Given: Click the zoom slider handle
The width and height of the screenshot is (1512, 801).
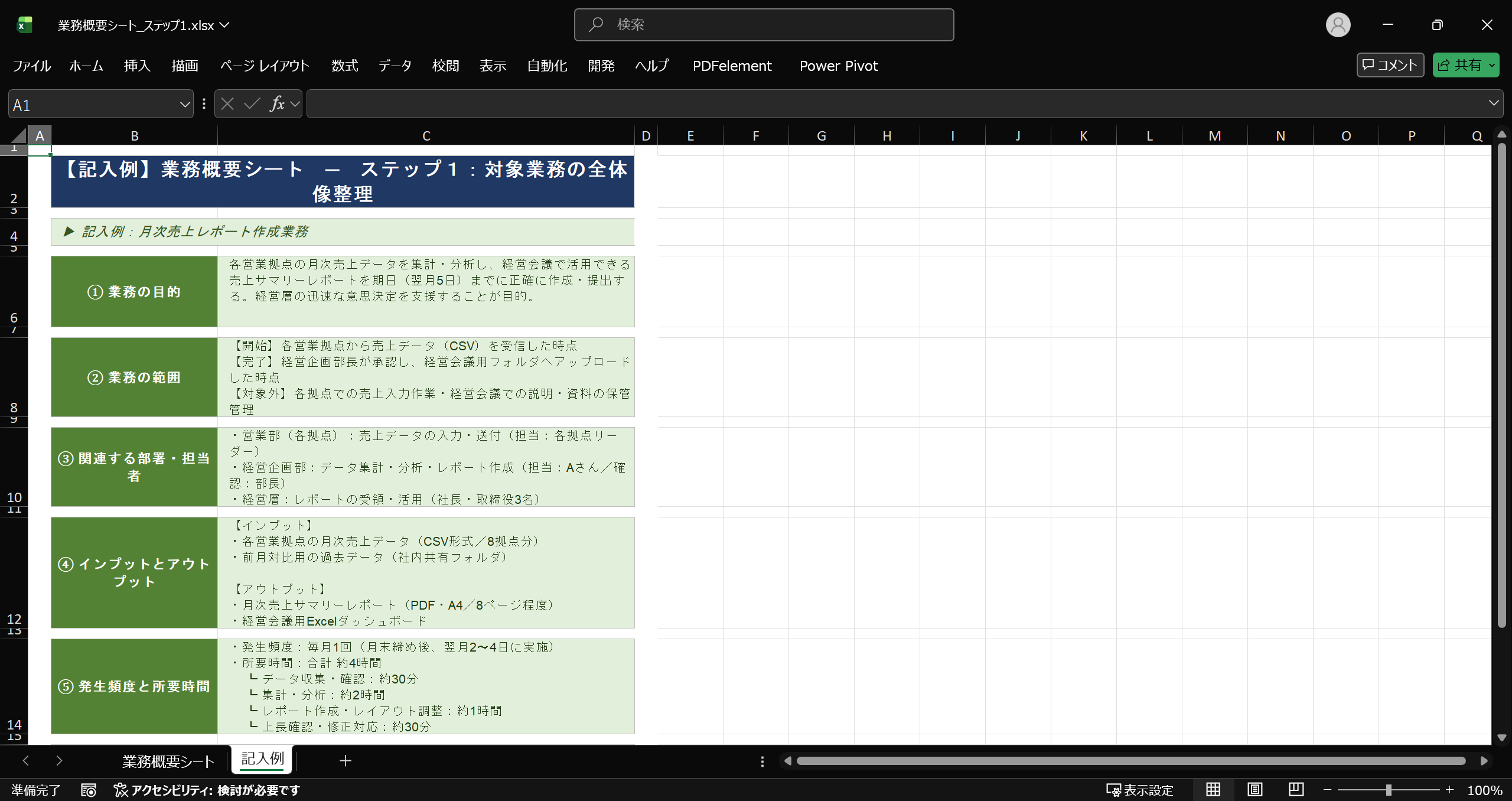Looking at the screenshot, I should pos(1389,790).
